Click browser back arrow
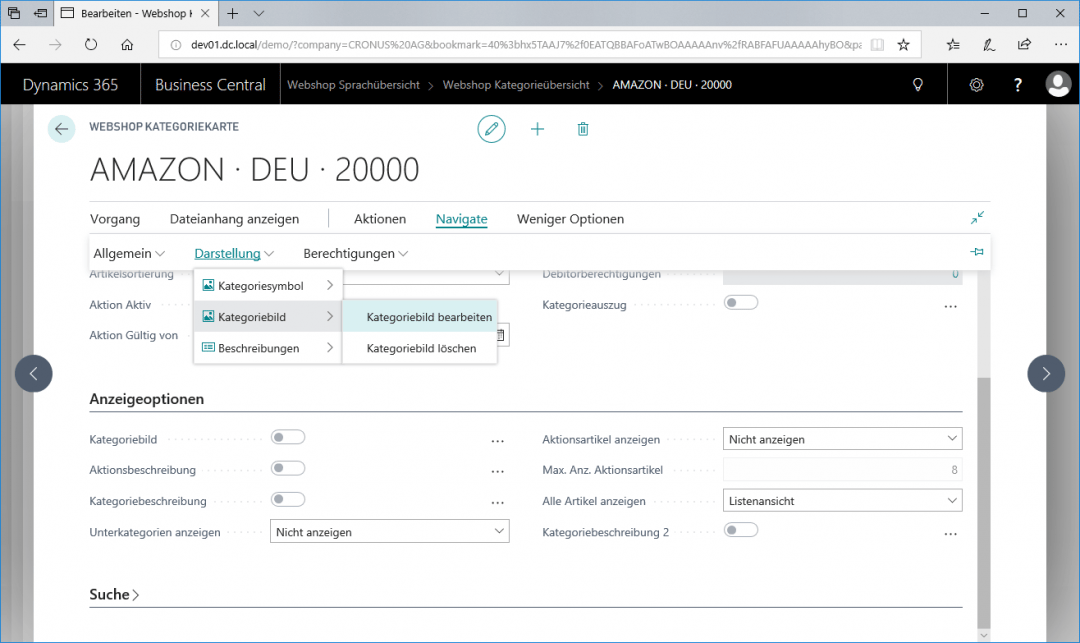 [x=19, y=45]
